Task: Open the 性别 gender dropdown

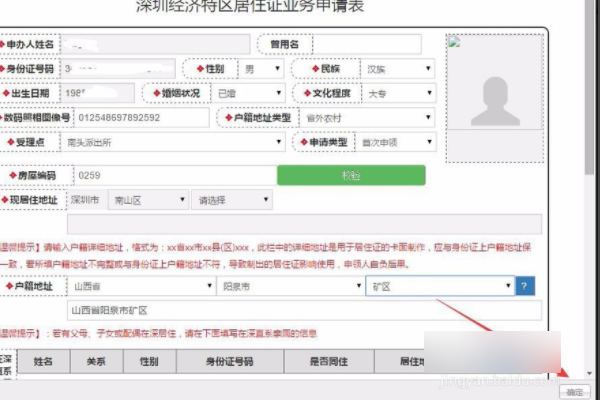Action: pos(261,69)
